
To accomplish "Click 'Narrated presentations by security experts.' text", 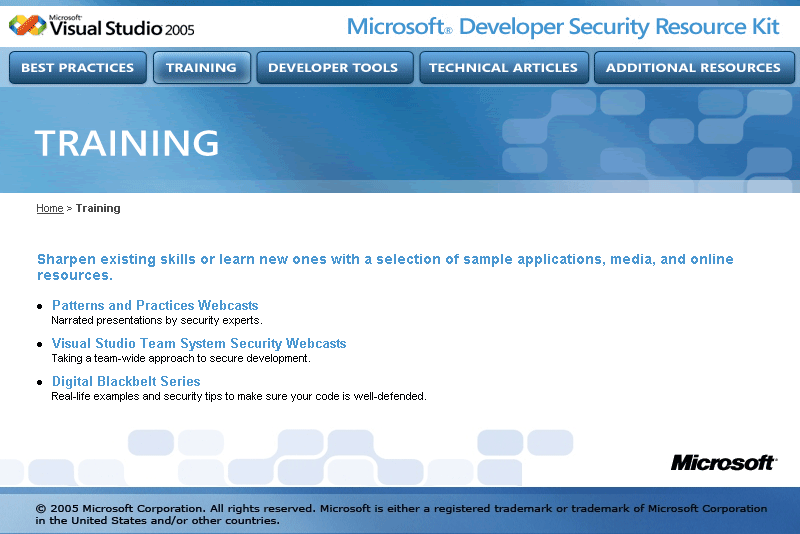I will tap(157, 320).
